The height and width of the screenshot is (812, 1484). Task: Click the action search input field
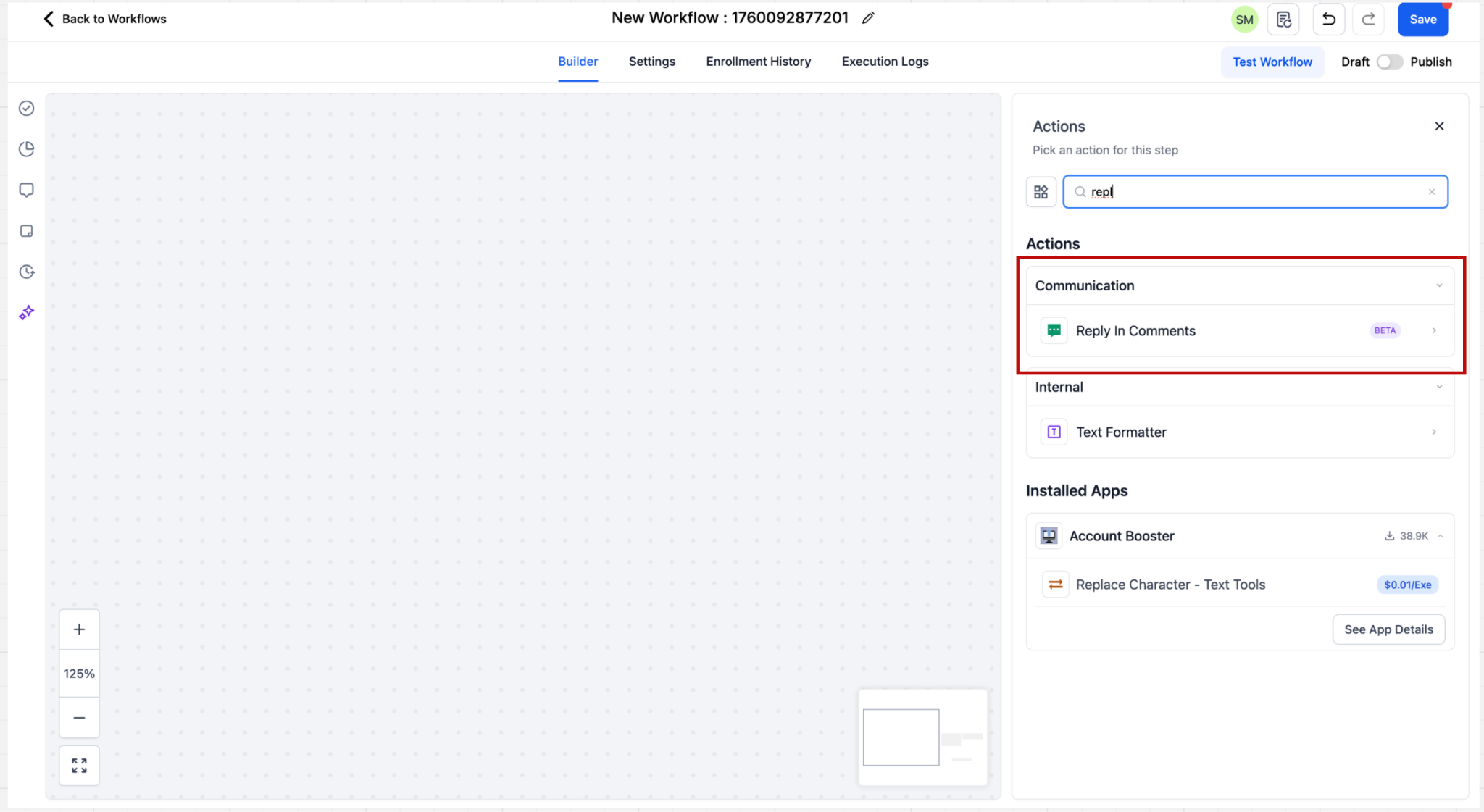pos(1254,192)
